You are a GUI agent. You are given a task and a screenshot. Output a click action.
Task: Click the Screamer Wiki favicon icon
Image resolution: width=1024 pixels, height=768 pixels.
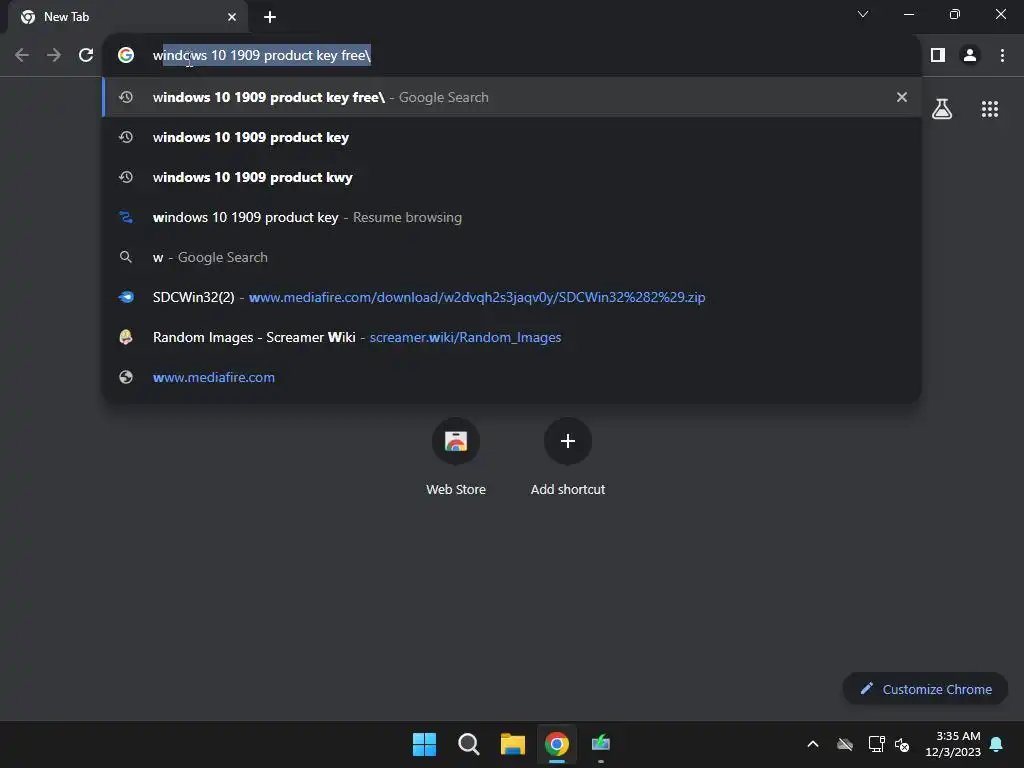126,337
